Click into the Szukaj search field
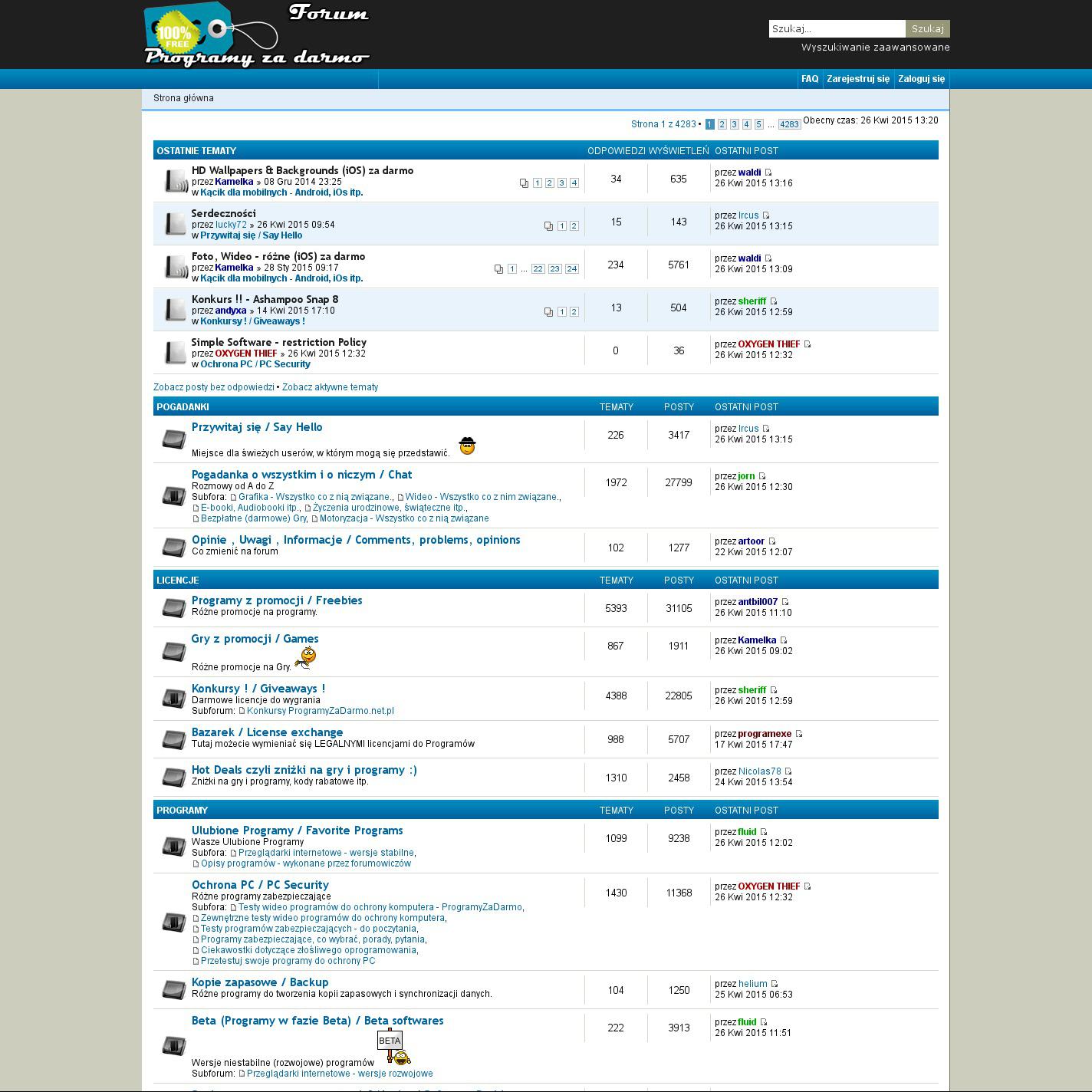 tap(837, 29)
